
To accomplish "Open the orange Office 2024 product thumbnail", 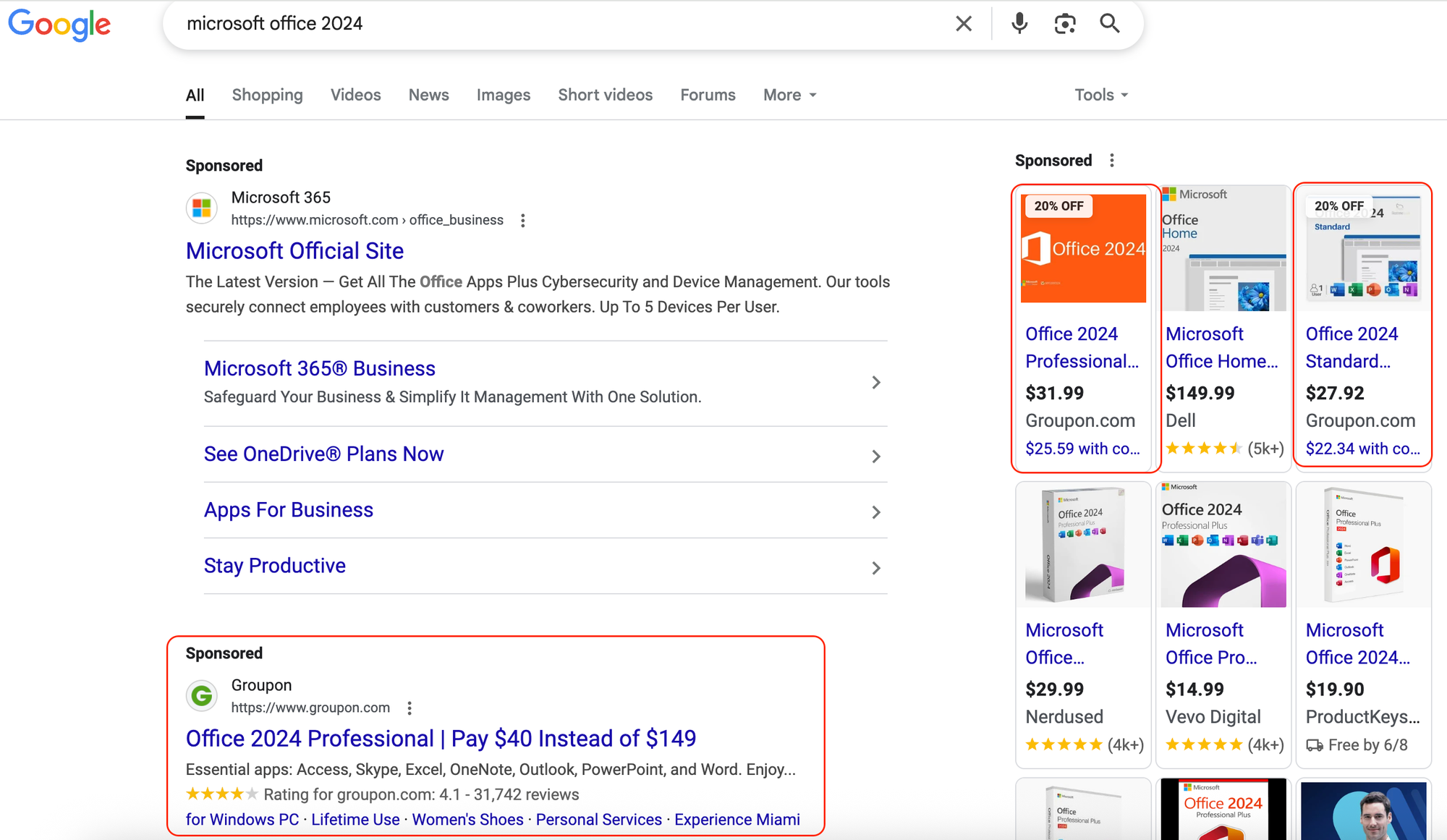I will tap(1083, 248).
